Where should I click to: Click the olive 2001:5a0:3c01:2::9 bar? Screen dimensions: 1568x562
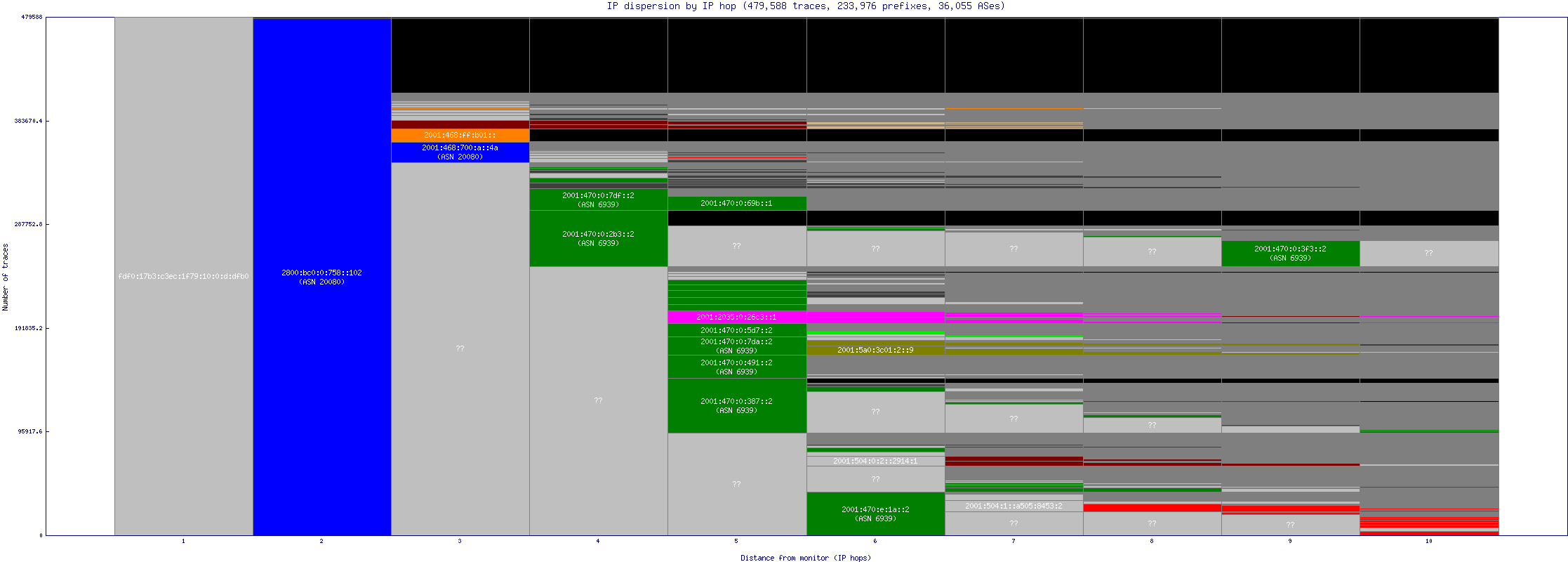(x=875, y=350)
